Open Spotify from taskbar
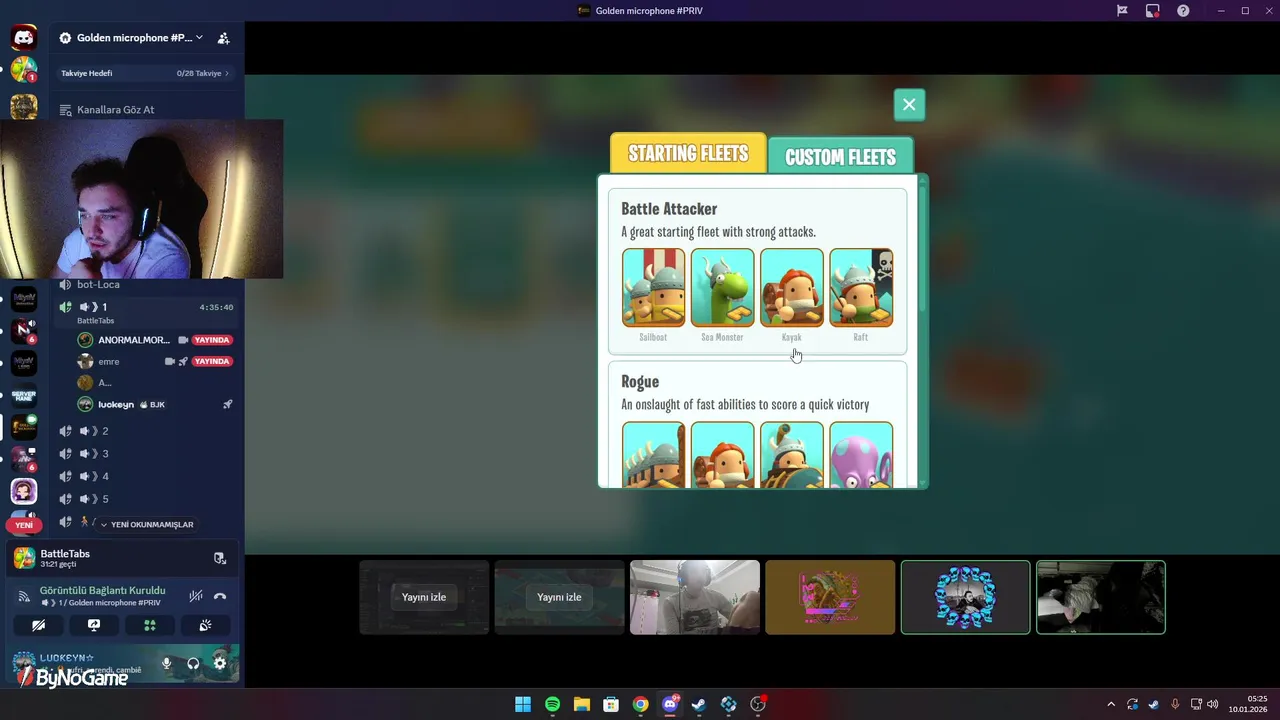 (552, 704)
